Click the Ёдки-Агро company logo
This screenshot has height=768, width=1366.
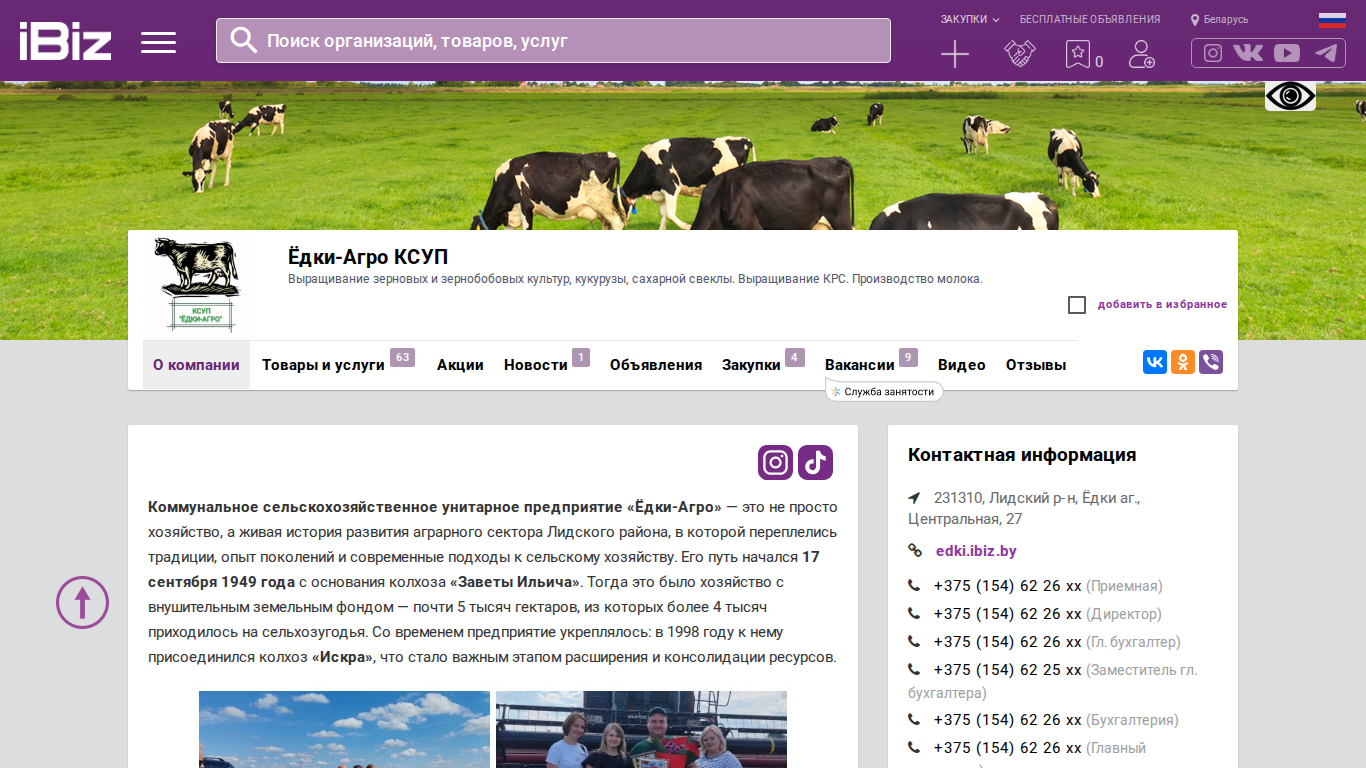196,285
